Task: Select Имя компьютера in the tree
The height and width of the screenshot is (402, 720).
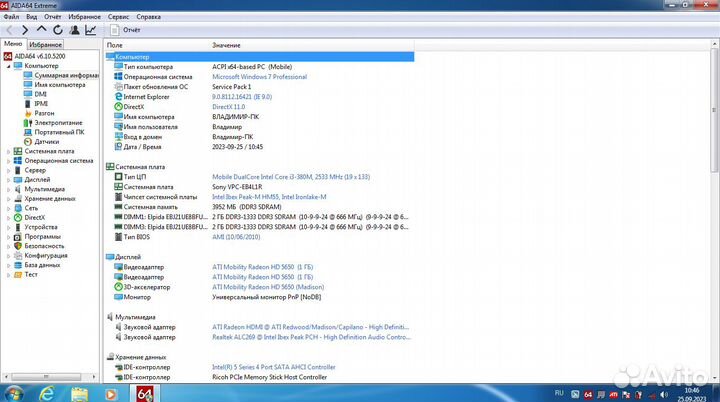Action: click(60, 85)
